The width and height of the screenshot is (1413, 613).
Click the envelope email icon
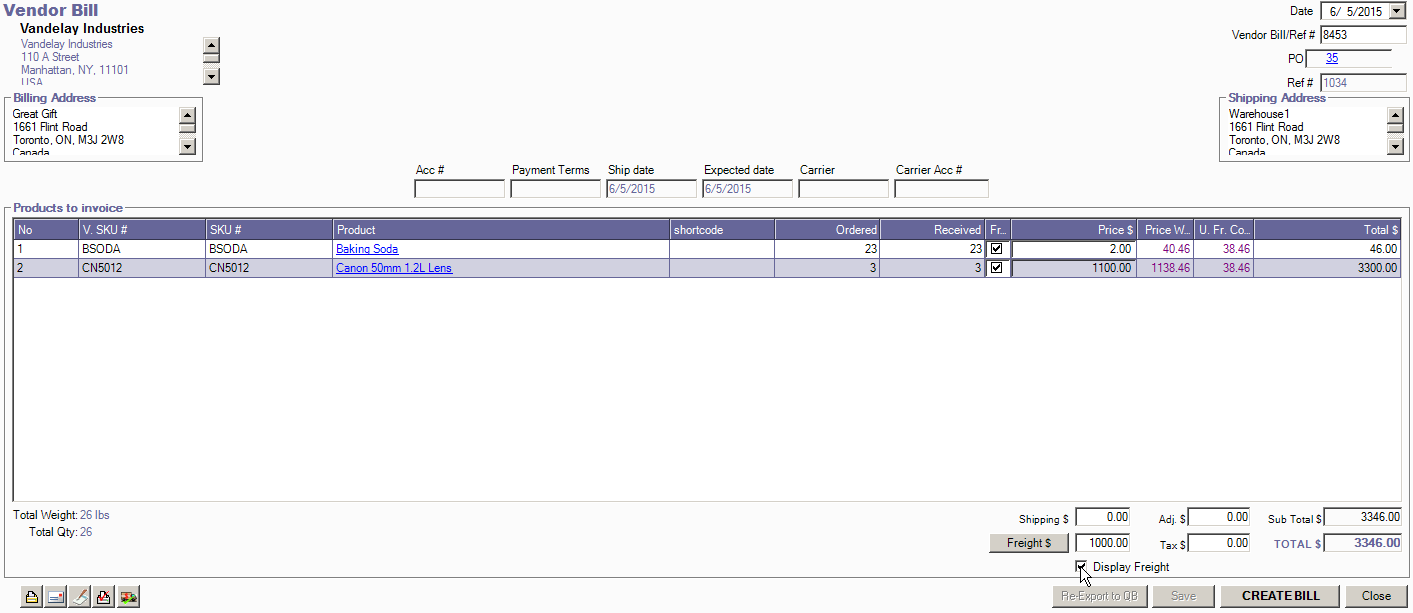coord(56,597)
